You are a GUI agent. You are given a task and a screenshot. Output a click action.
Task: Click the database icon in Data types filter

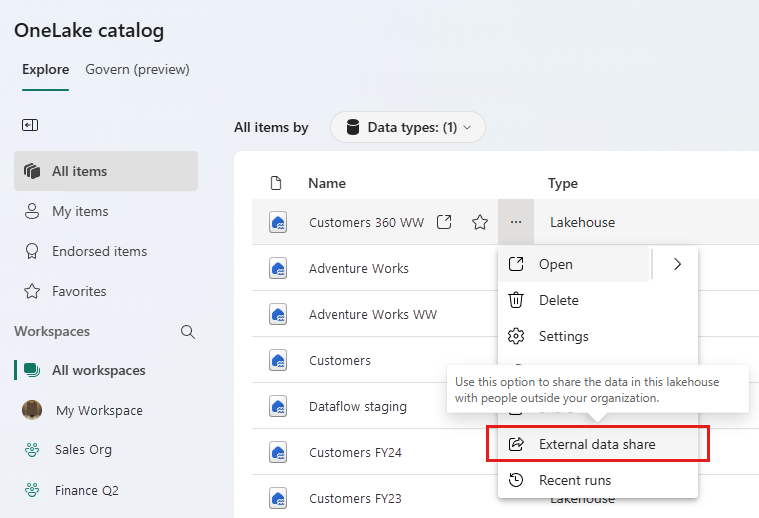[353, 127]
